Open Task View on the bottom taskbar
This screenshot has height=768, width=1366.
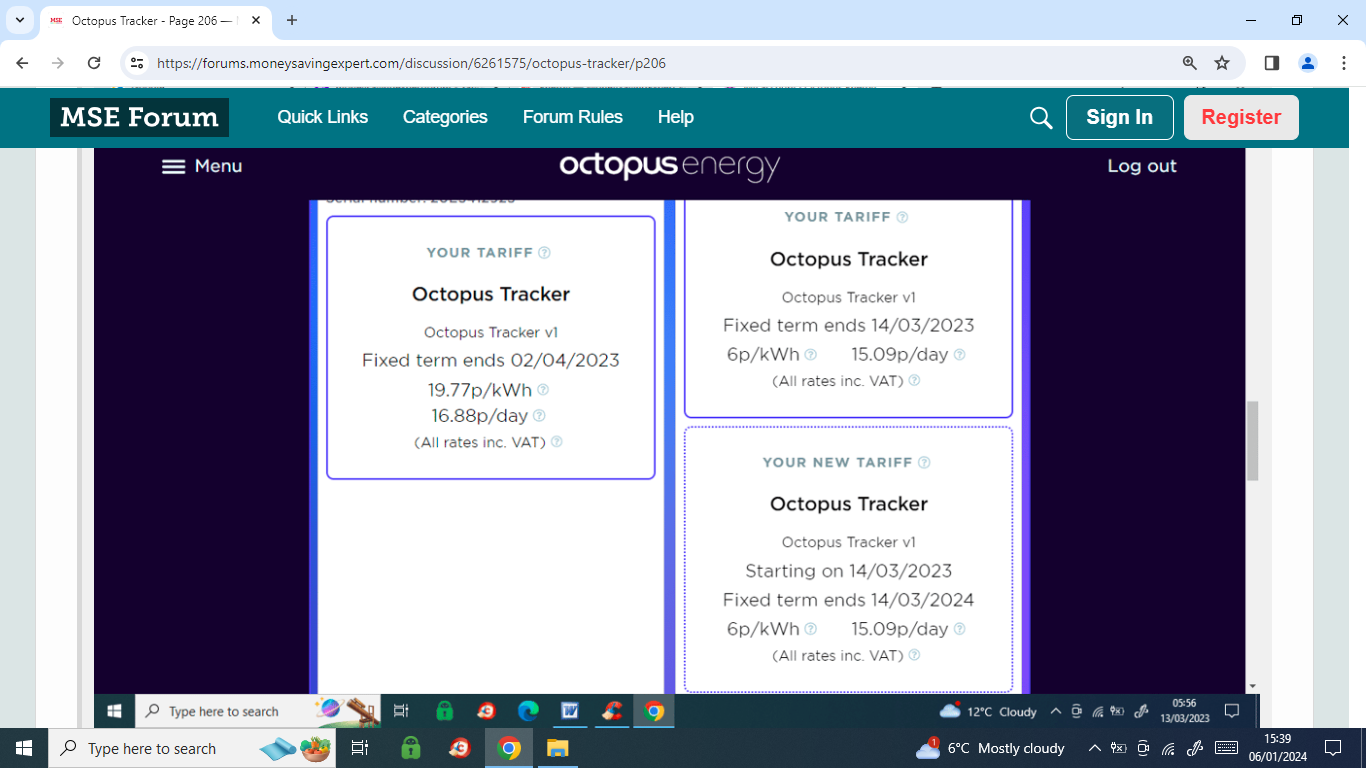pyautogui.click(x=360, y=748)
